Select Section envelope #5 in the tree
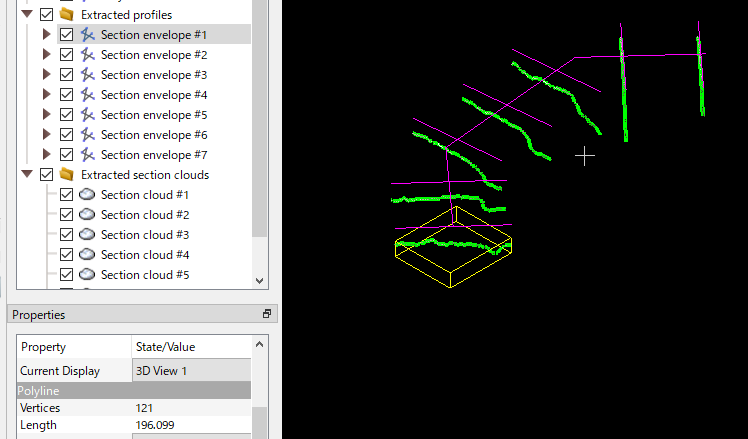 [153, 115]
